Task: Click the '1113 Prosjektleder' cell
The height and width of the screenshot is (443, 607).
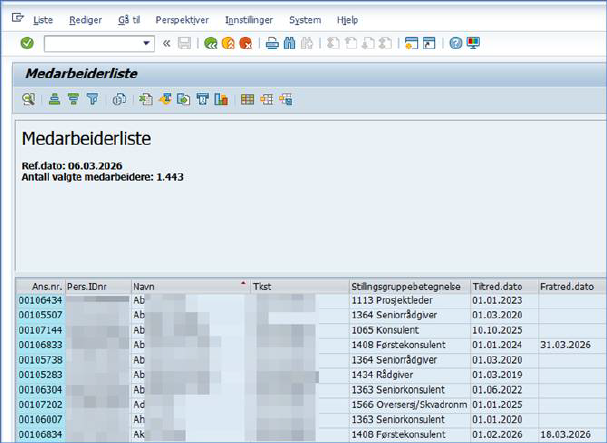Action: click(x=410, y=300)
